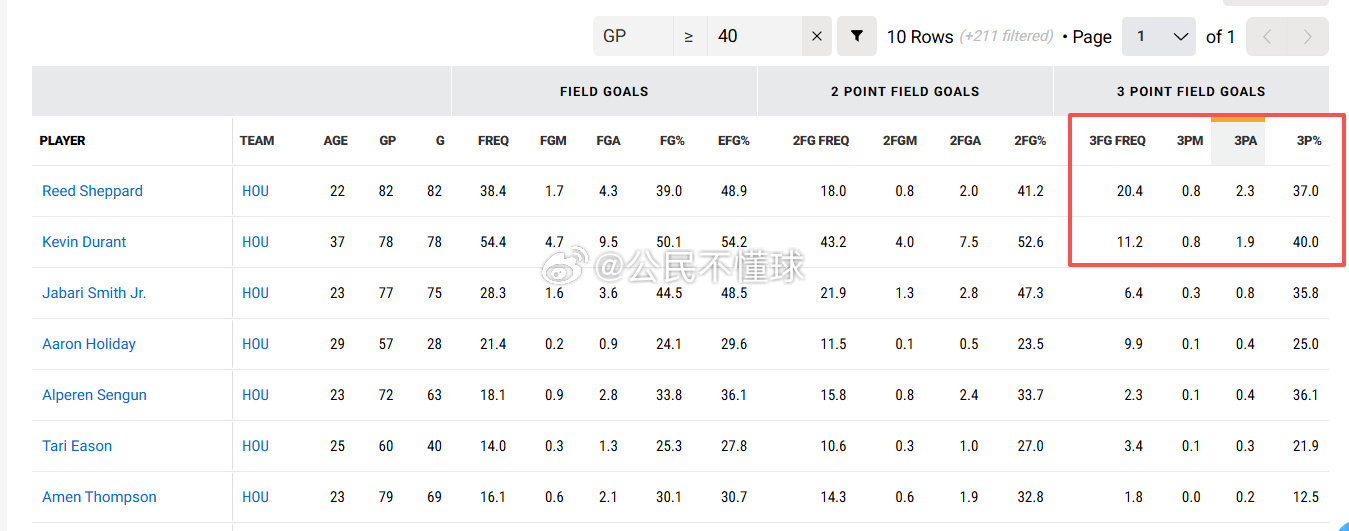Open Alperen Sengun profile link
Screen dimensions: 1349x531
94,395
